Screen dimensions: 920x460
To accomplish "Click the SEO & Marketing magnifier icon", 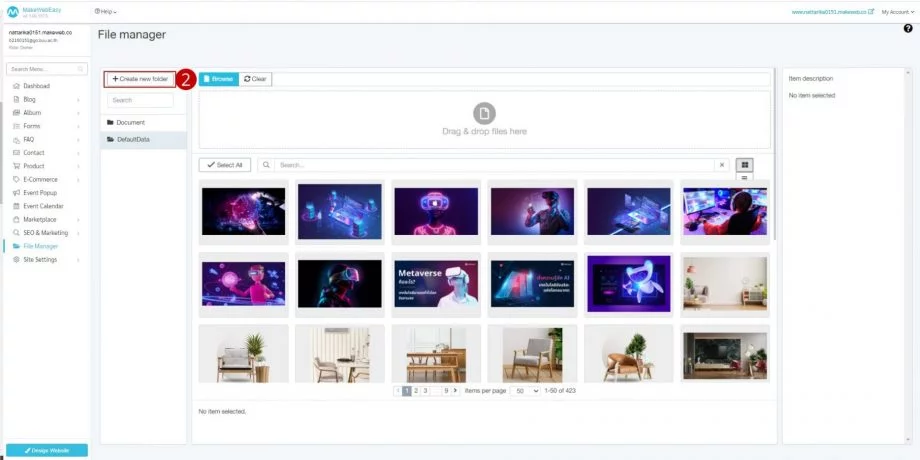I will coord(16,233).
